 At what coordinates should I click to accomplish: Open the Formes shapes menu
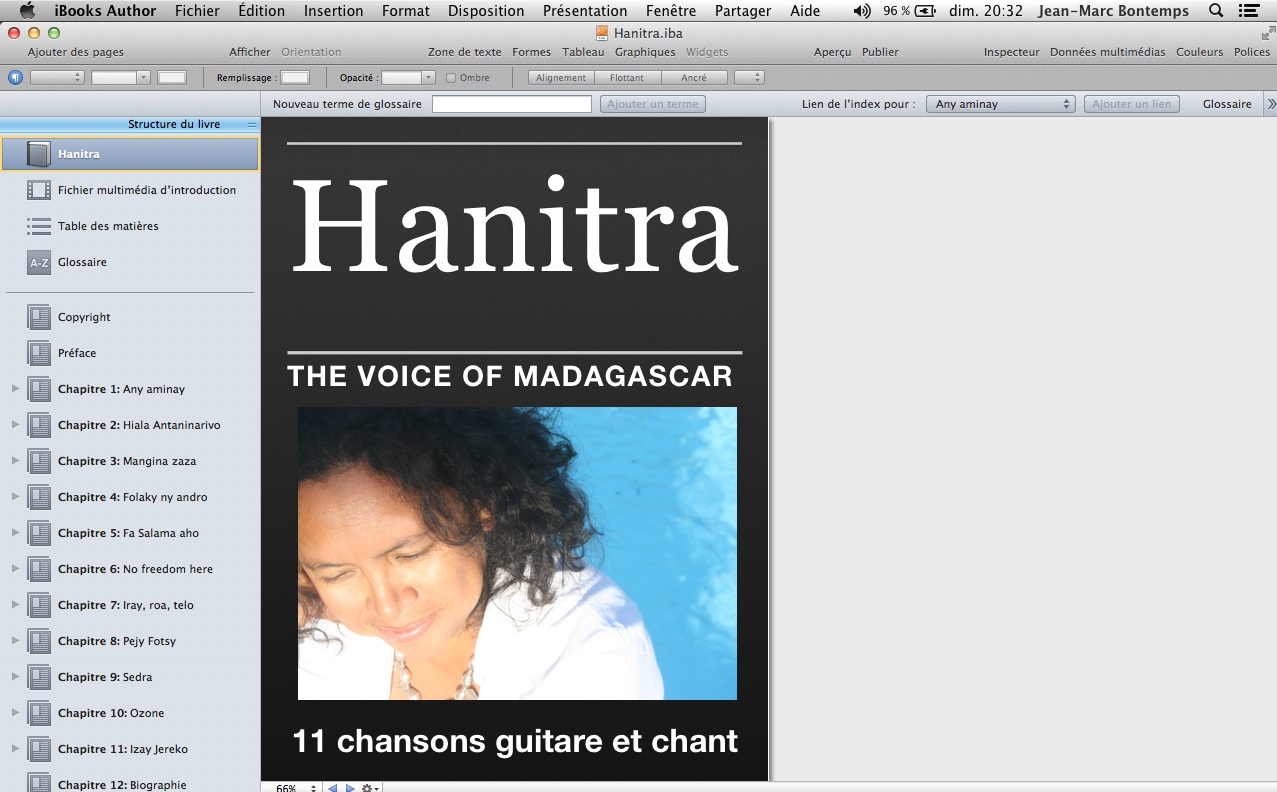[531, 51]
